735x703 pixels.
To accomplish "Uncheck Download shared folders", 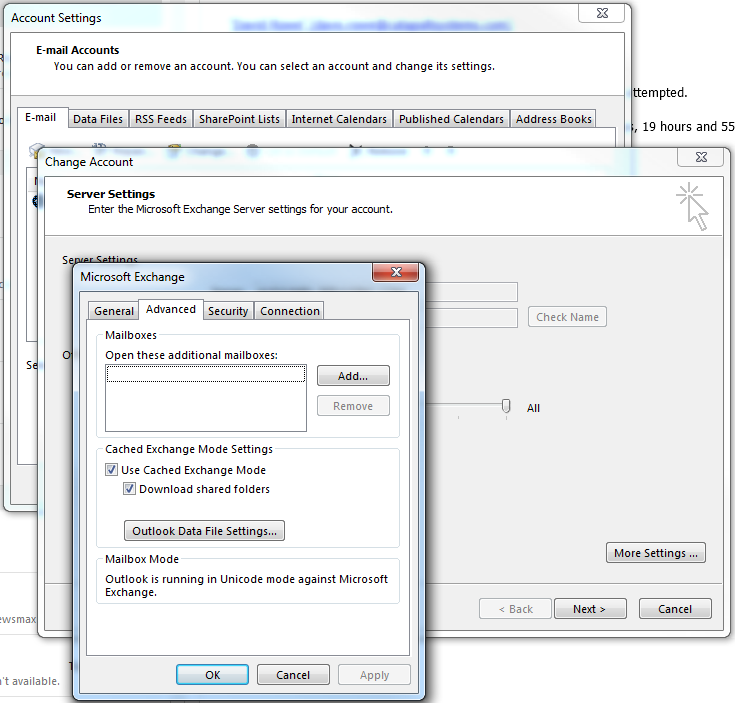I will pyautogui.click(x=129, y=489).
